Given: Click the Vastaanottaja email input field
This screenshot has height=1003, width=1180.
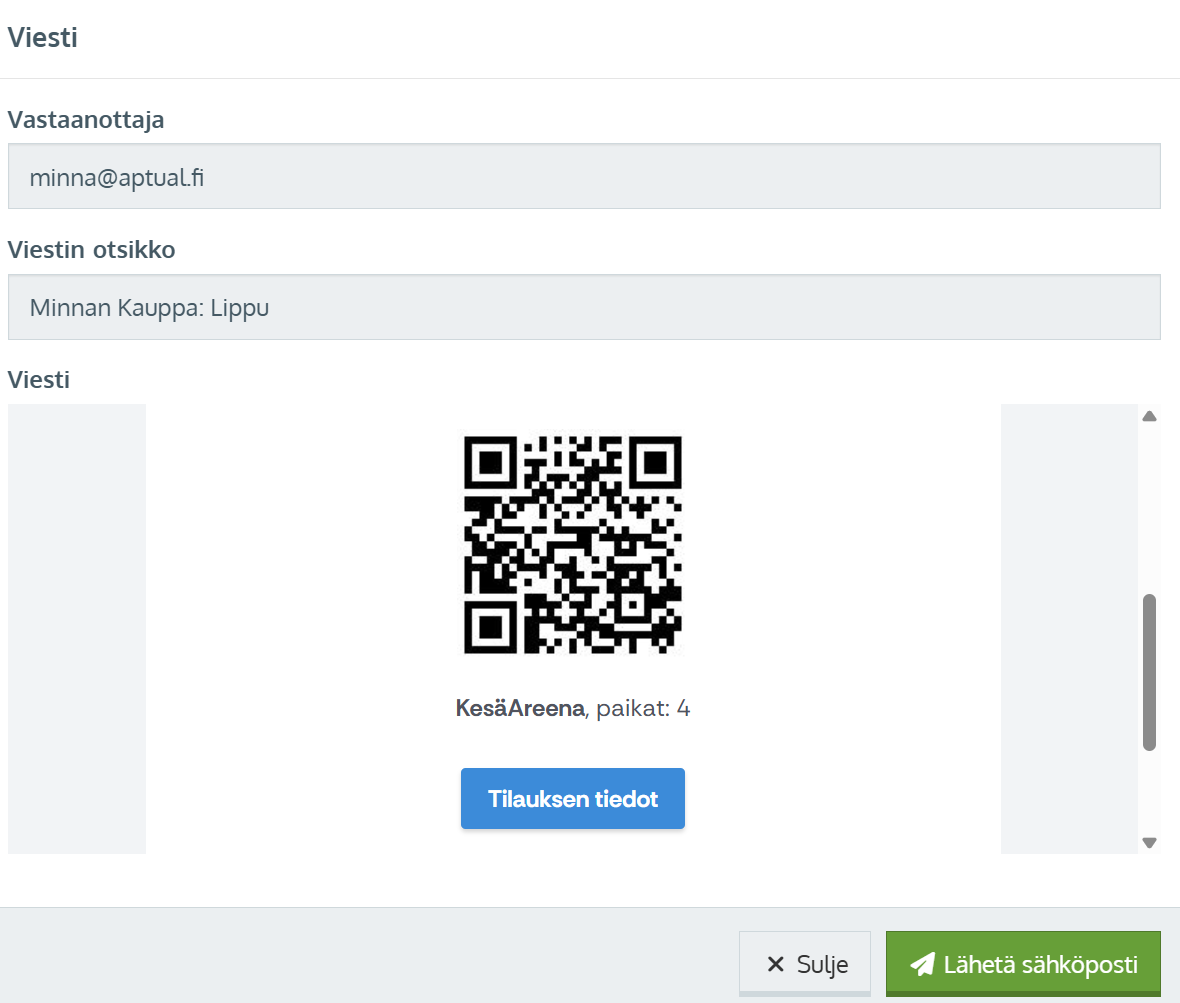Looking at the screenshot, I should point(584,176).
